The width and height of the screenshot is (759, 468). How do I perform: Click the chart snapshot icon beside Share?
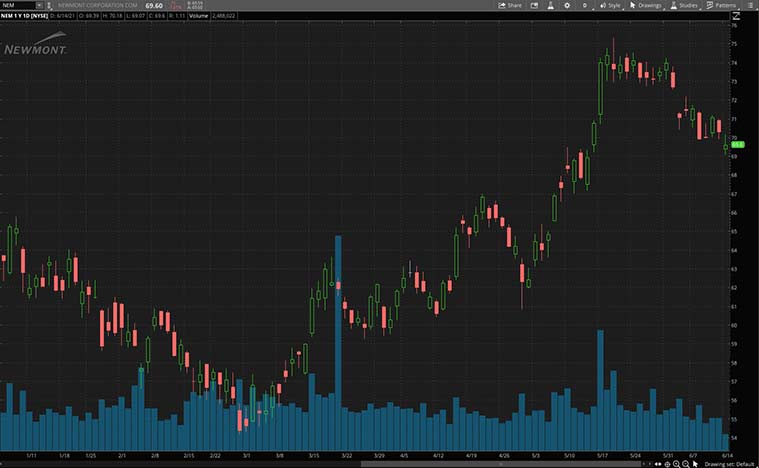tap(534, 5)
